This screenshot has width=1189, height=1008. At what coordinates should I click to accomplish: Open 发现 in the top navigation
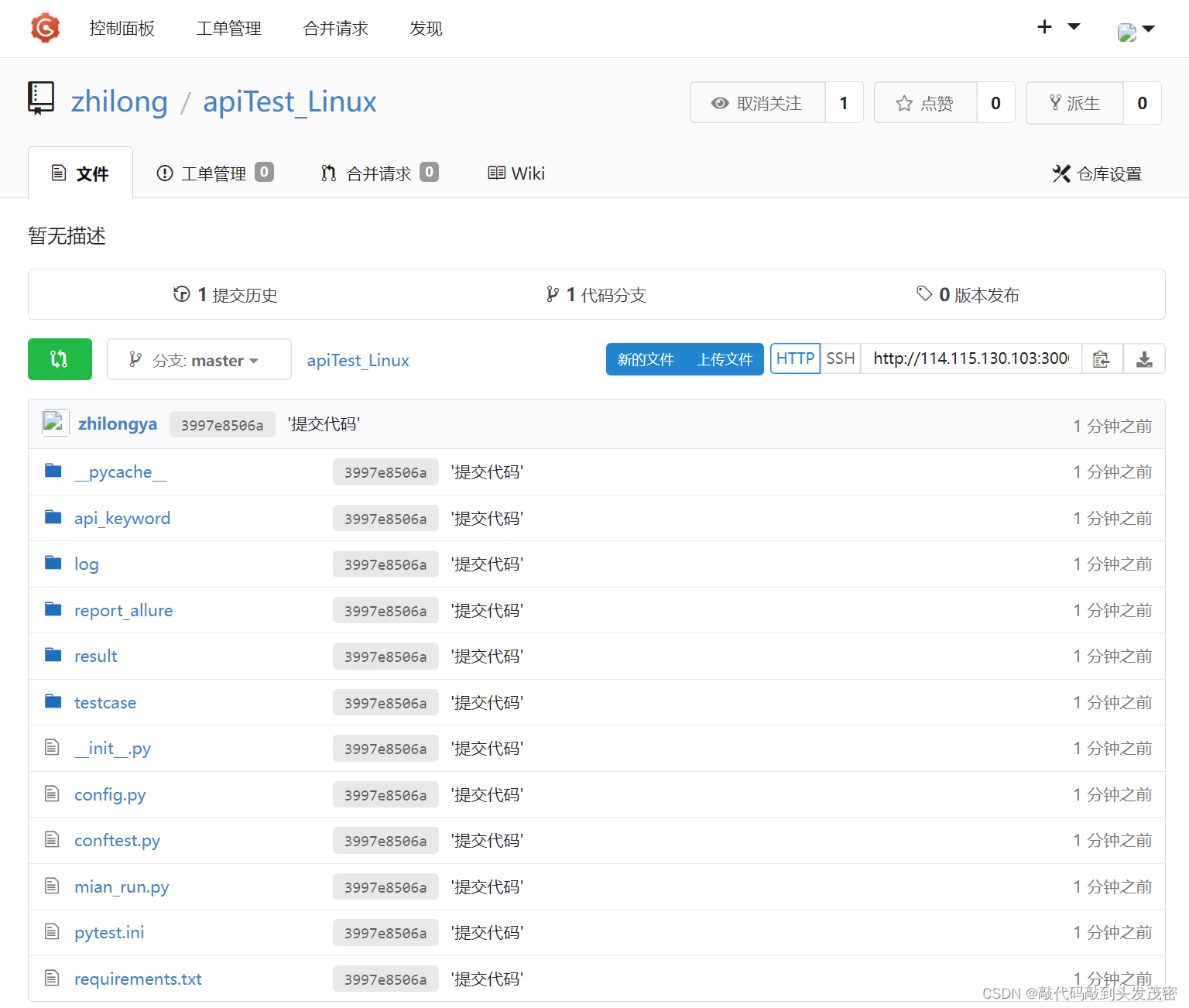click(426, 29)
